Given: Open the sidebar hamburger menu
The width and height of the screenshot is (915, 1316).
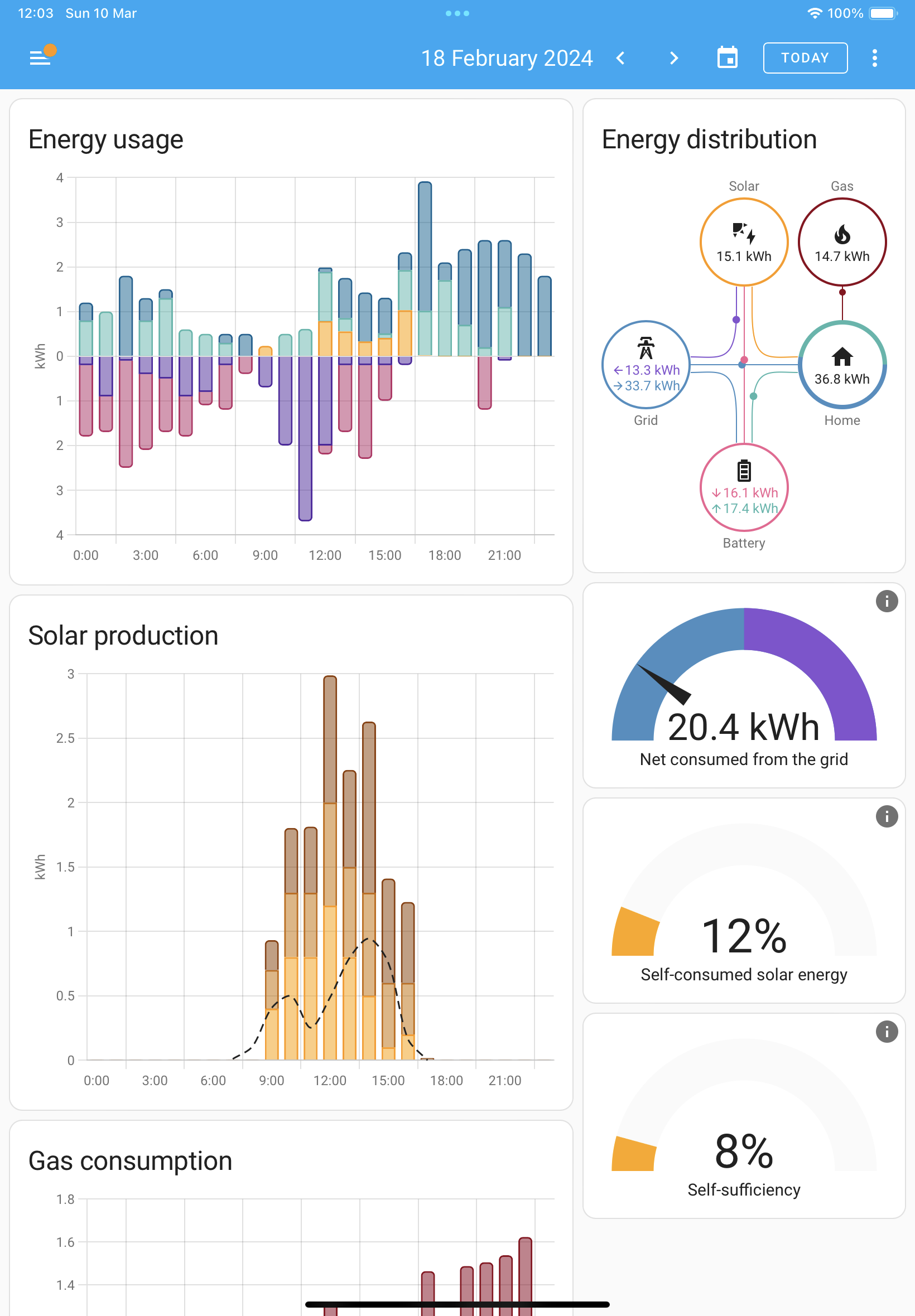Looking at the screenshot, I should click(x=40, y=58).
